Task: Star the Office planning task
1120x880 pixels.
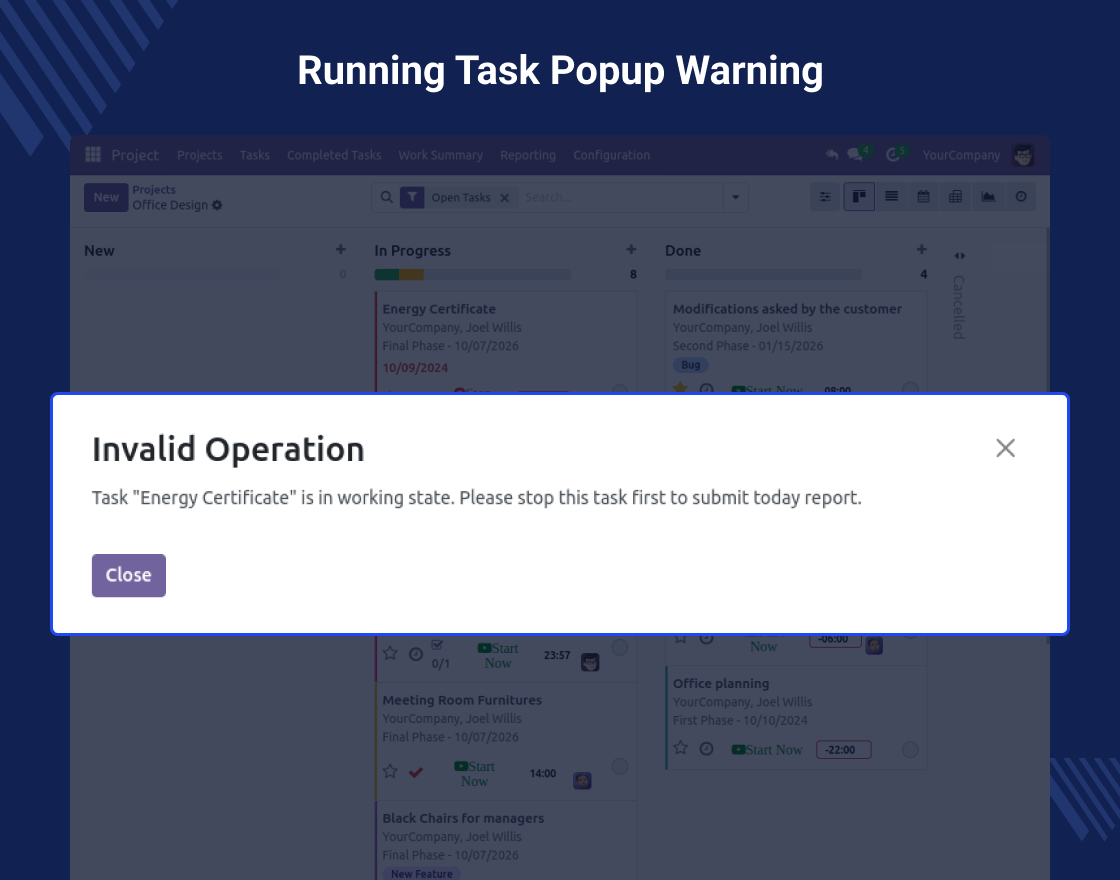Action: pyautogui.click(x=681, y=748)
